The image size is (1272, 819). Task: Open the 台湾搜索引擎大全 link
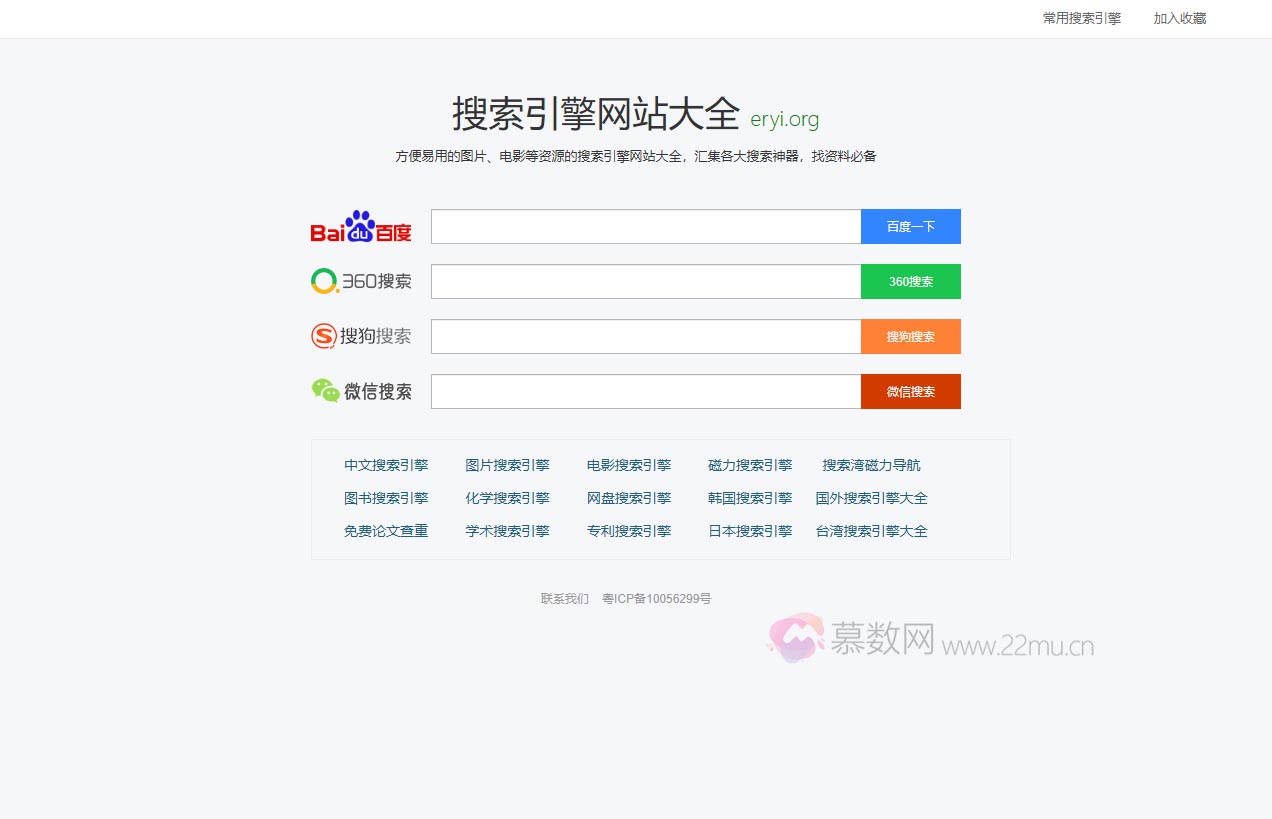tap(871, 531)
